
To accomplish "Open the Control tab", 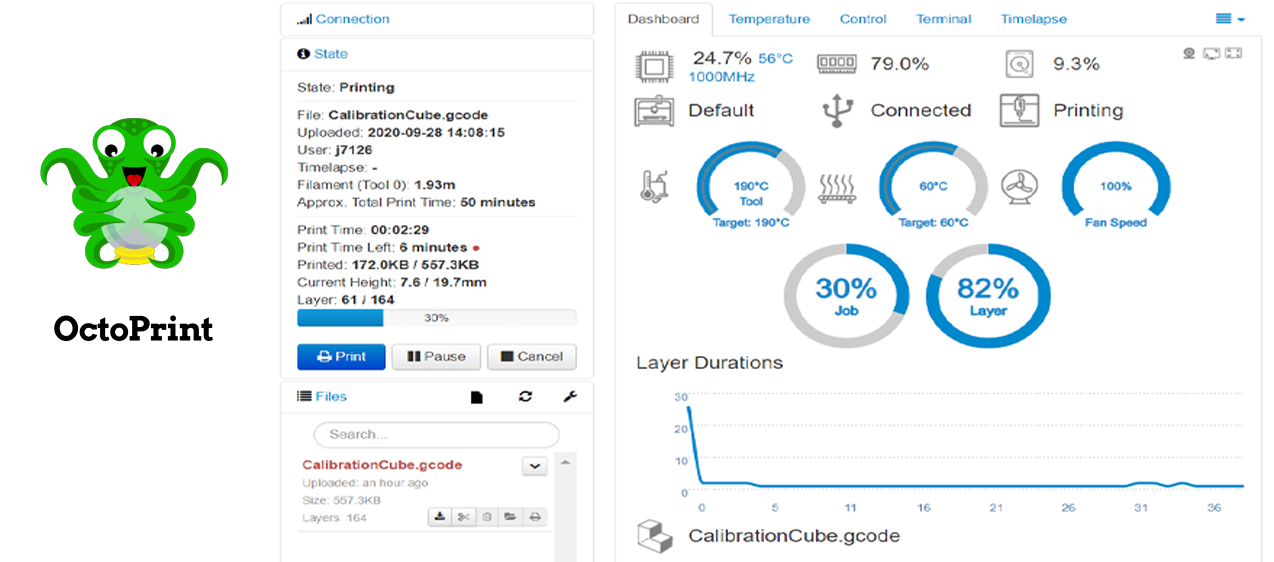I will (x=863, y=19).
